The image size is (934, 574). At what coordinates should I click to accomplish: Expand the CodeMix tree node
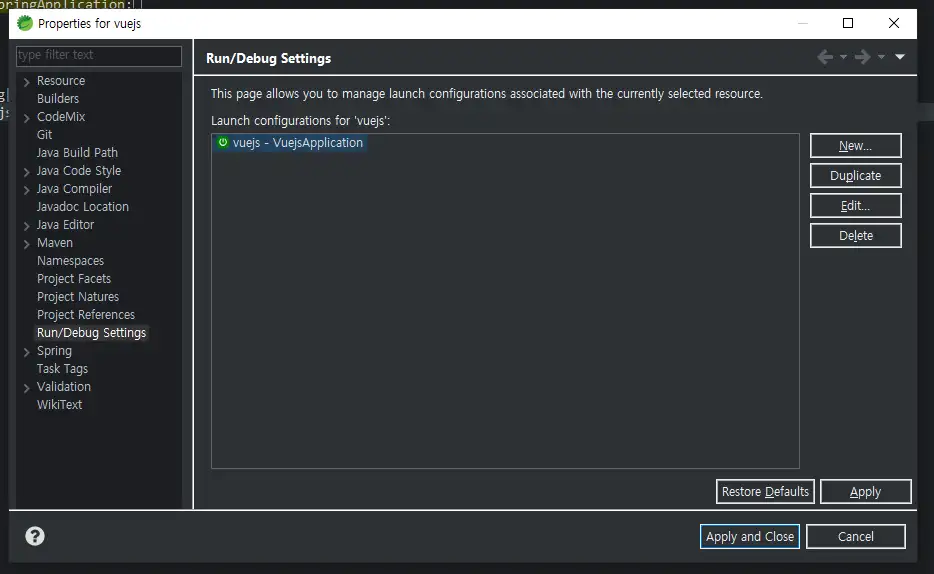[26, 118]
